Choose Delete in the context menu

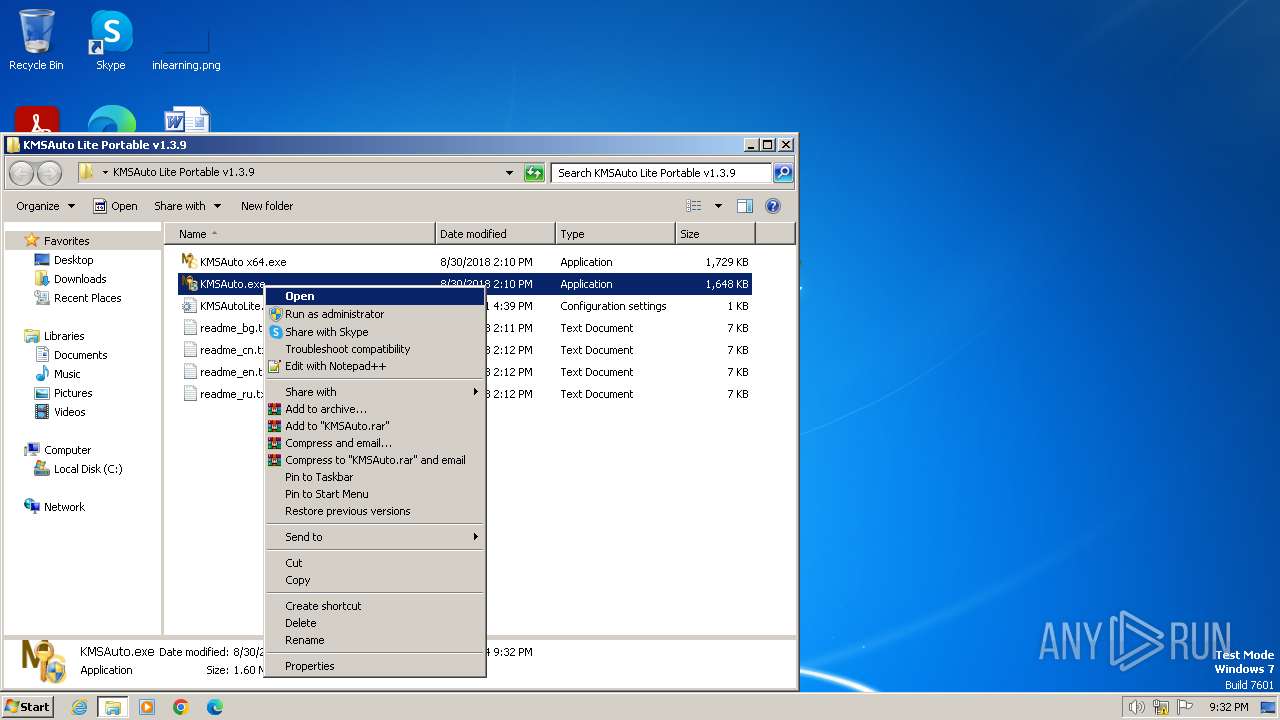(x=374, y=623)
